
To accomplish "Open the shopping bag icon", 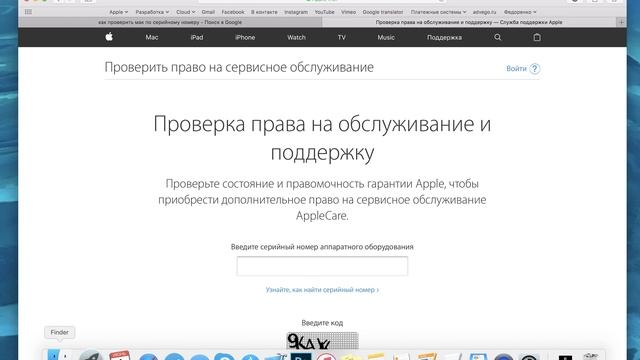I will point(537,37).
